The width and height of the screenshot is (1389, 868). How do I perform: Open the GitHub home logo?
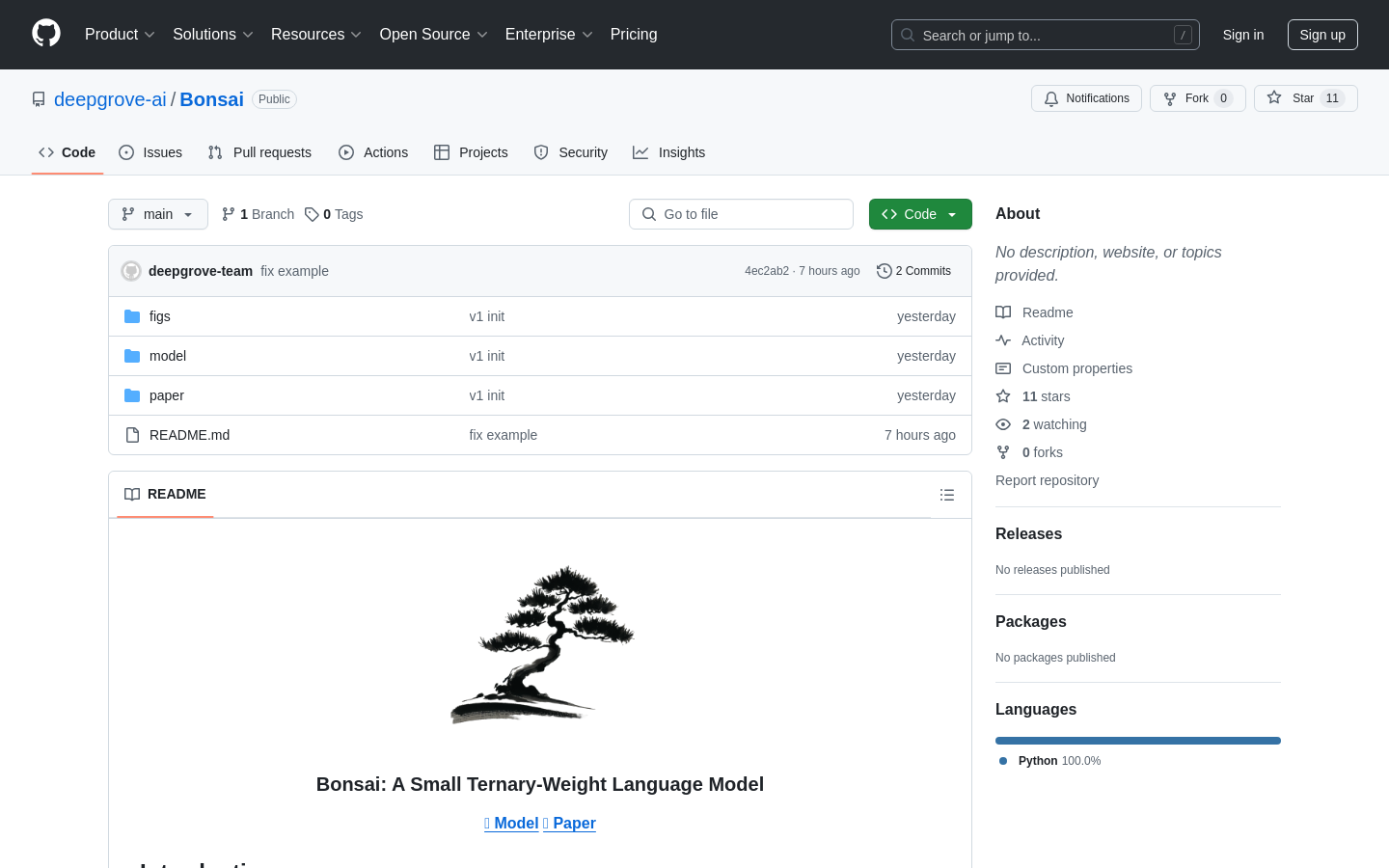[x=46, y=34]
